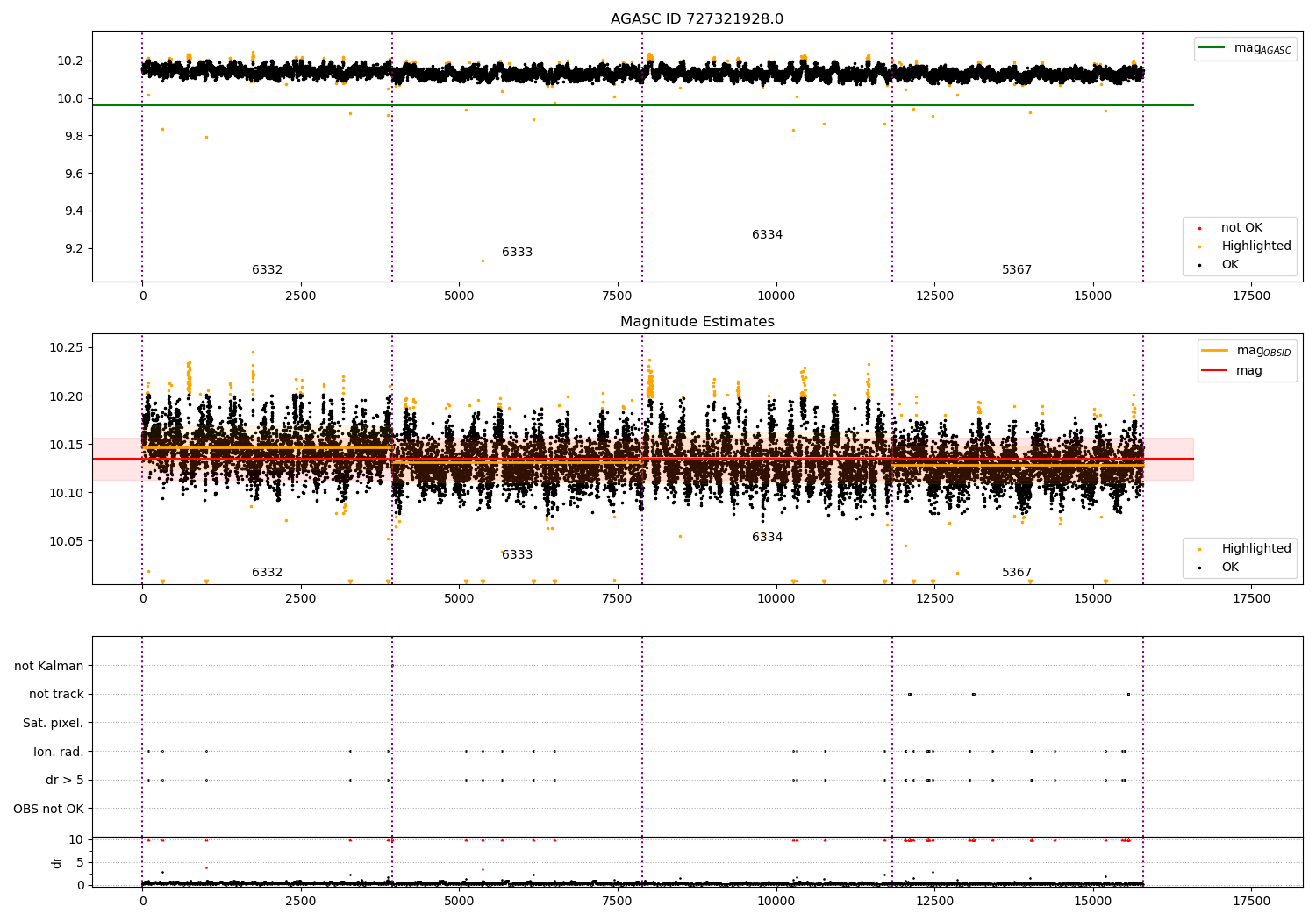Click the 2500 x-axis tick under top plot
The width and height of the screenshot is (1316, 921).
click(x=301, y=296)
